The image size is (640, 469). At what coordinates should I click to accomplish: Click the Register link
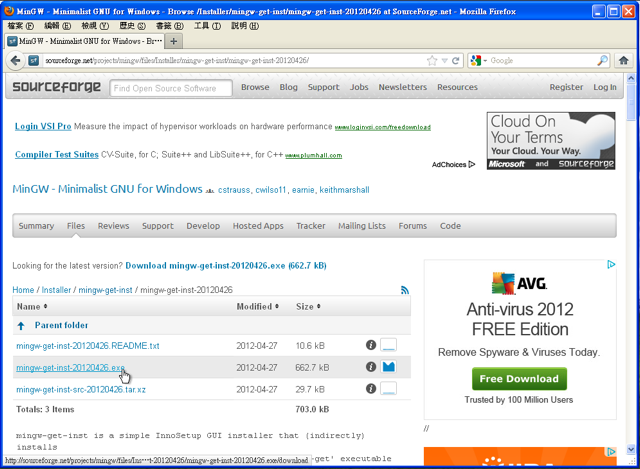pyautogui.click(x=566, y=87)
